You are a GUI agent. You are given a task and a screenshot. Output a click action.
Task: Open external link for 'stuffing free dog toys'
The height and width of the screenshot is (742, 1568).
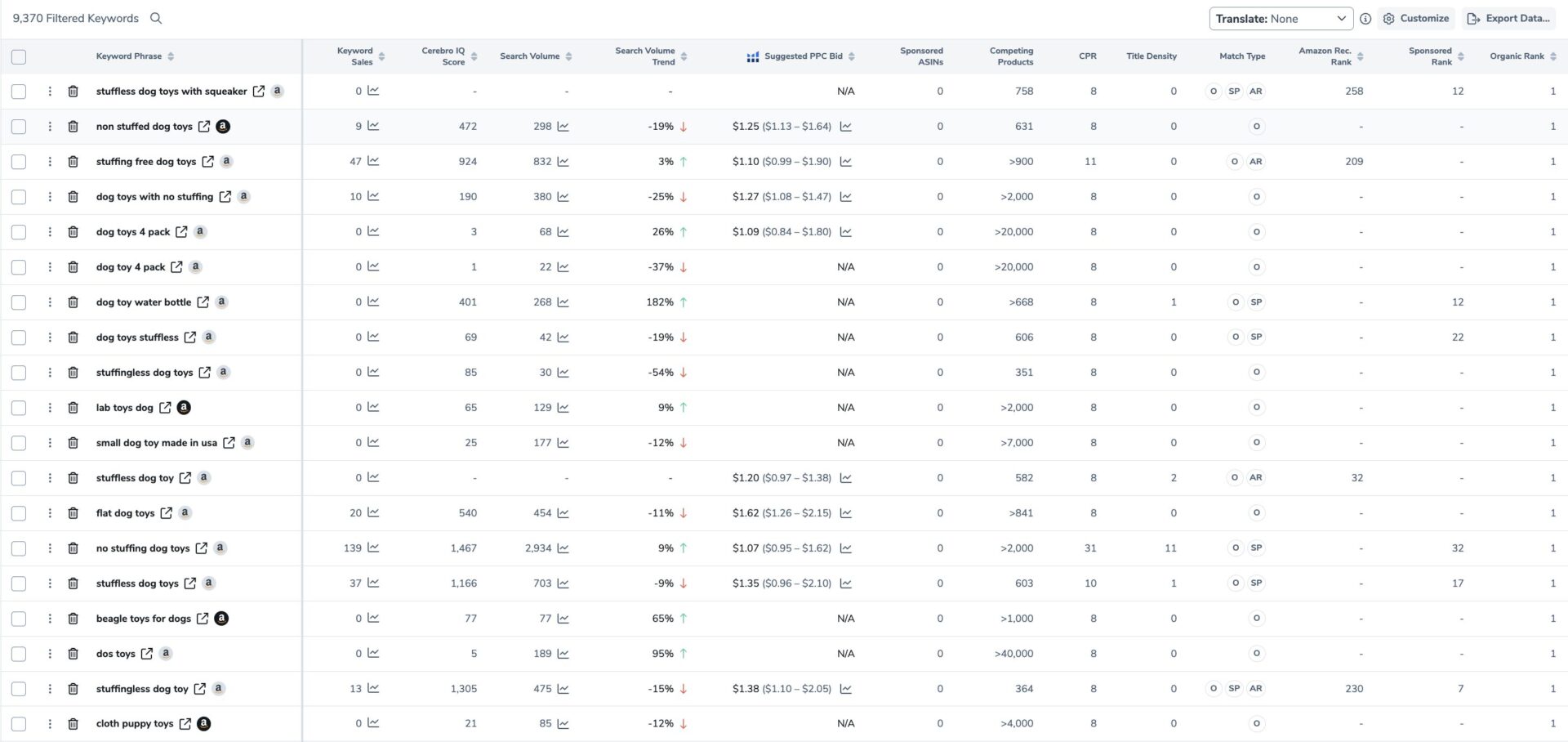208,162
